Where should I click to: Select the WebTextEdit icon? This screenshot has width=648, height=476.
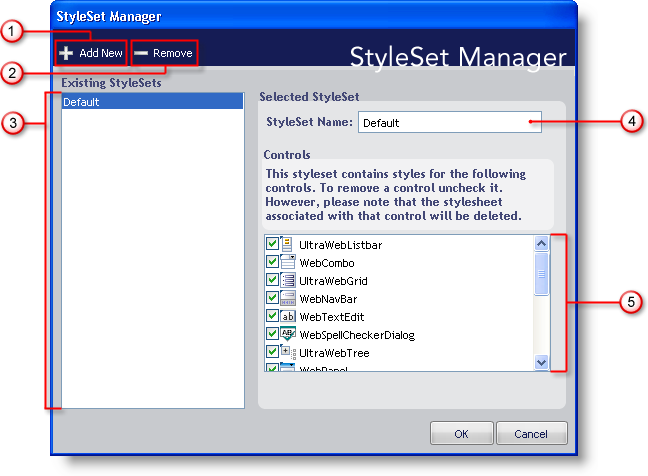coord(287,316)
